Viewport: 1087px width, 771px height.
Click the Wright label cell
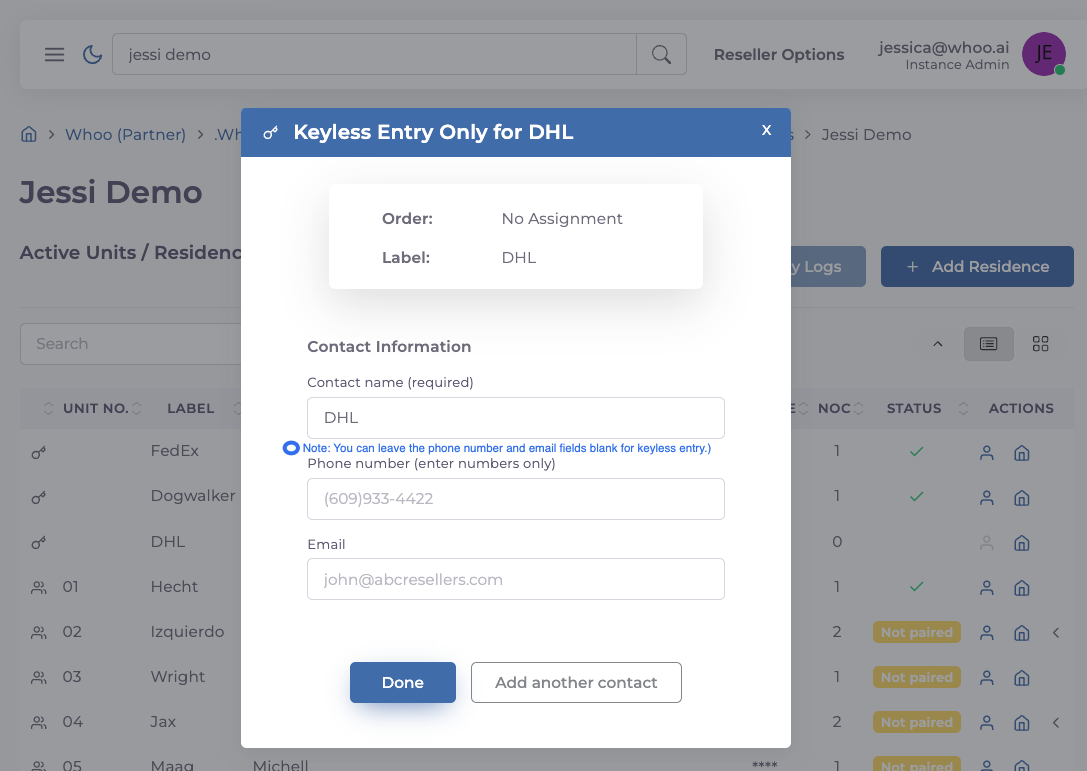[x=177, y=677]
